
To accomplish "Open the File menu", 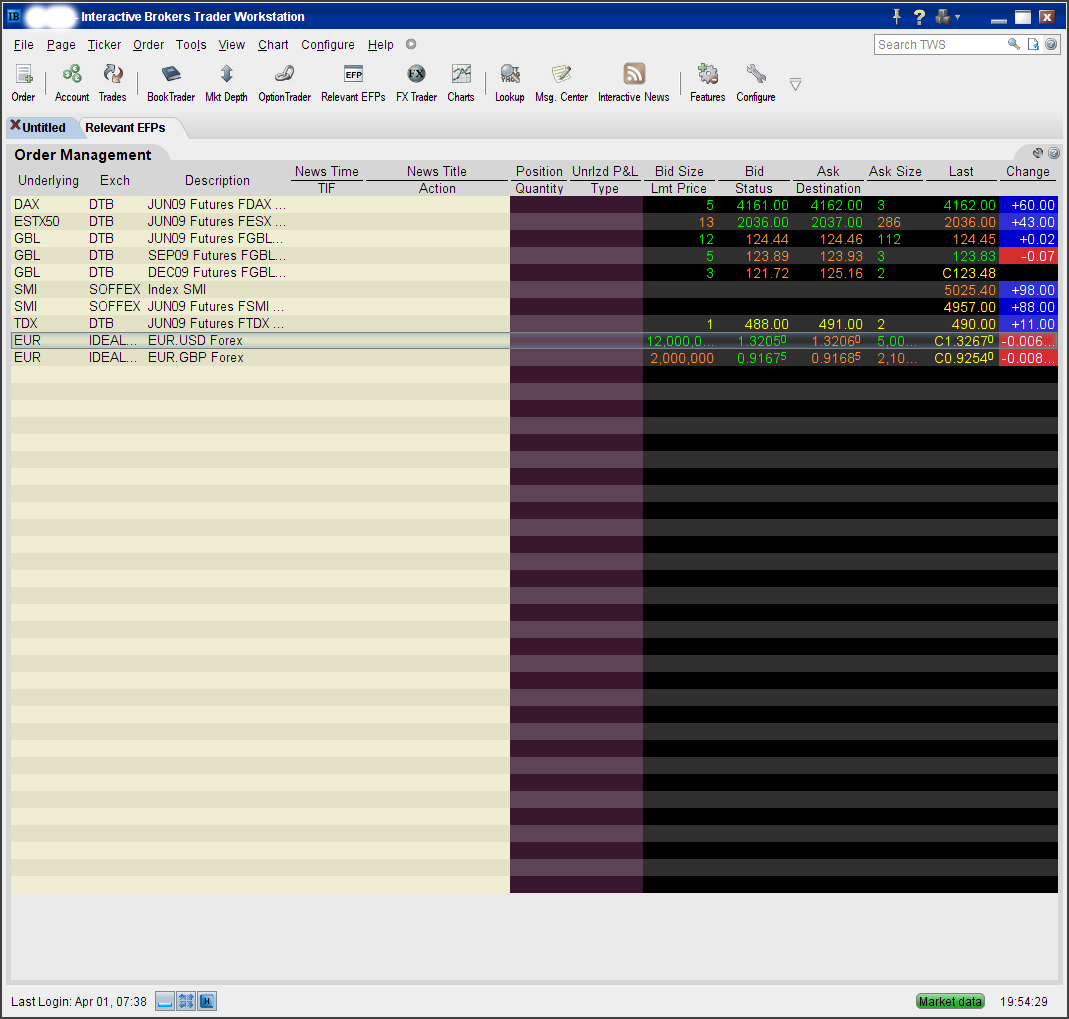I will 23,44.
